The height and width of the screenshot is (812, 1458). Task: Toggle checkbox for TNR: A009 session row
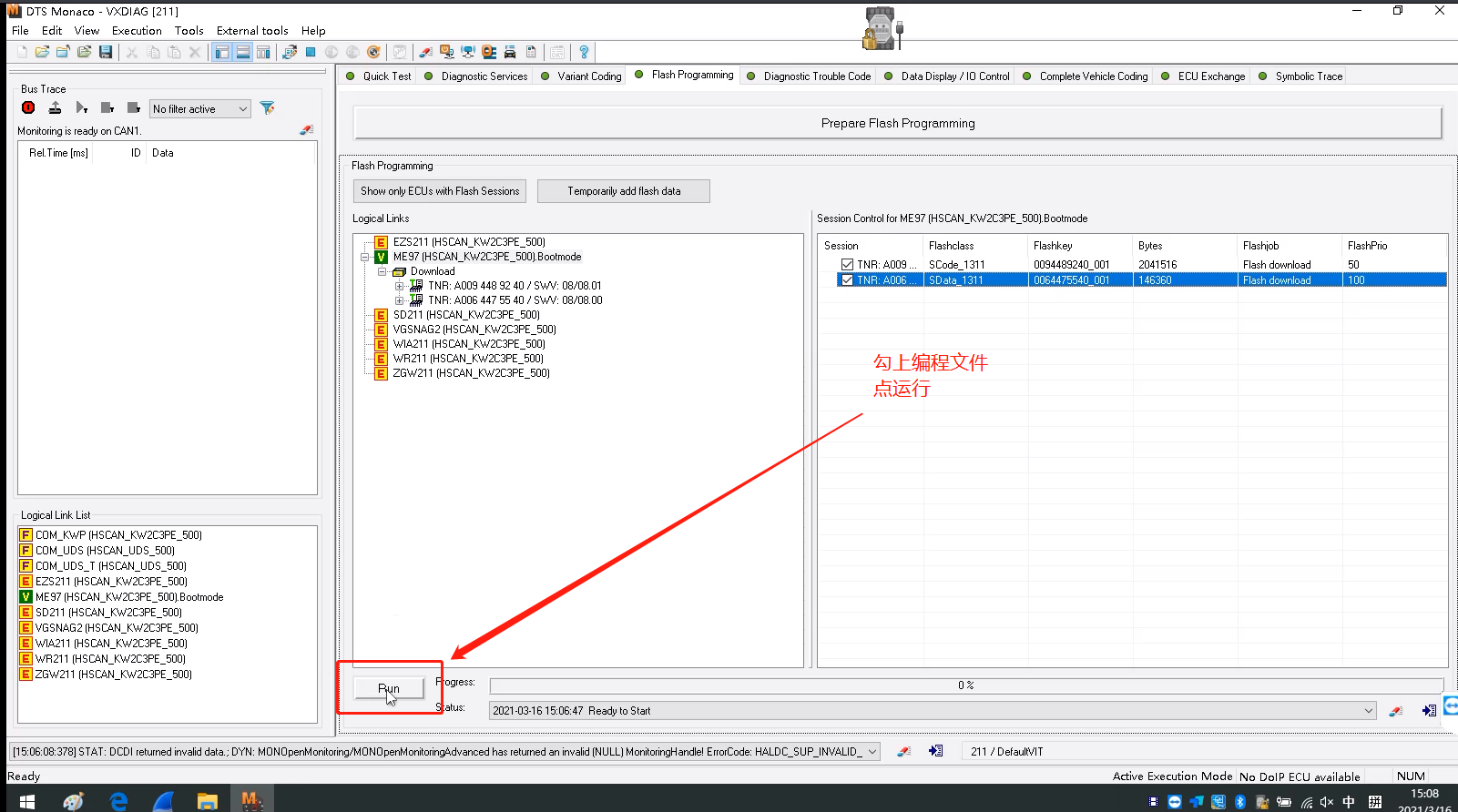847,265
